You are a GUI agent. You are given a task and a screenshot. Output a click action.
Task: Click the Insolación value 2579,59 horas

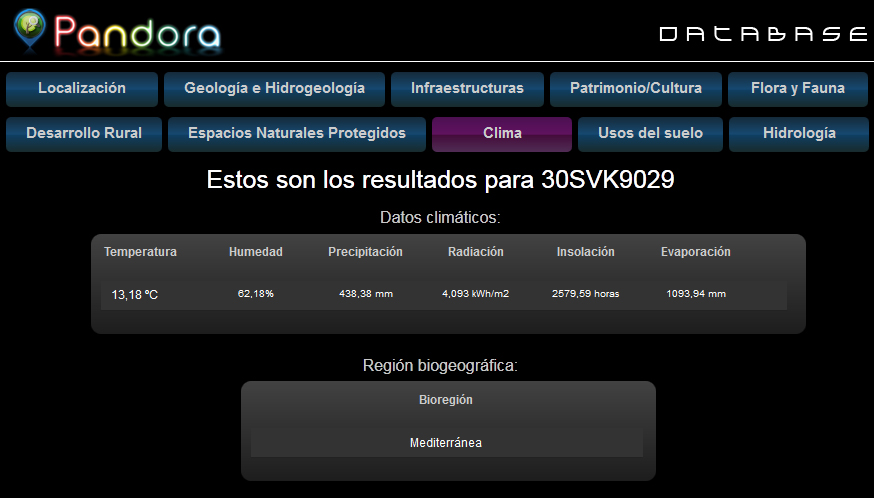tap(586, 294)
